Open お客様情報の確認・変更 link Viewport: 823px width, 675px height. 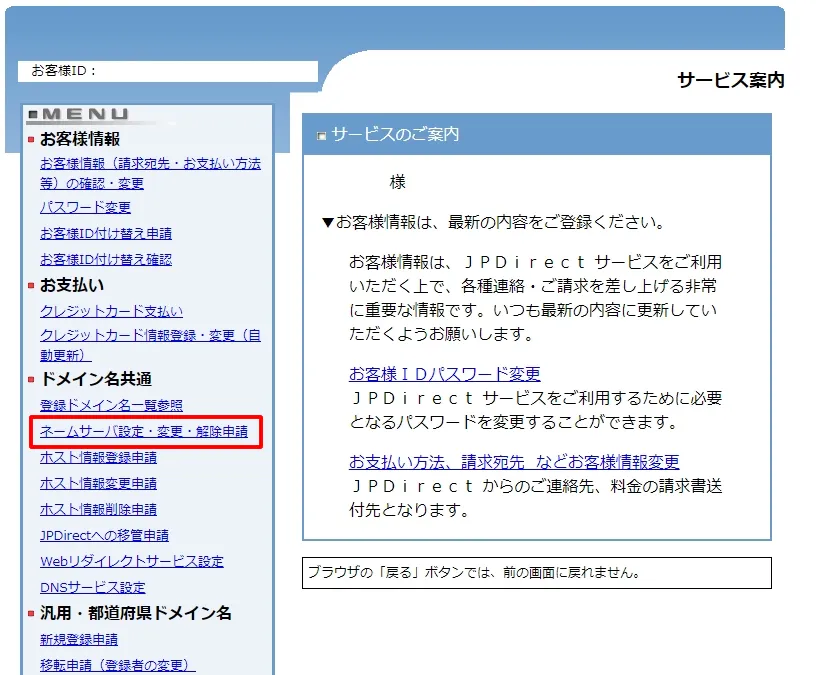(150, 173)
